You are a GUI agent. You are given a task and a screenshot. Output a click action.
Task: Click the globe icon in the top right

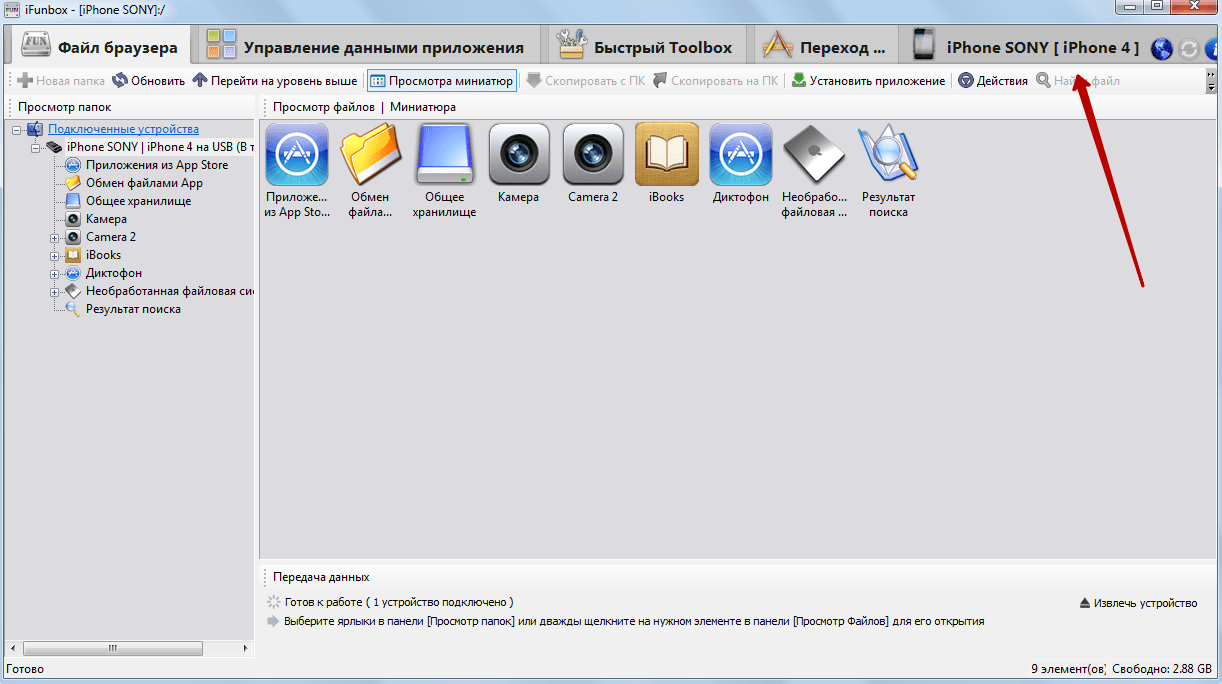coord(1161,48)
